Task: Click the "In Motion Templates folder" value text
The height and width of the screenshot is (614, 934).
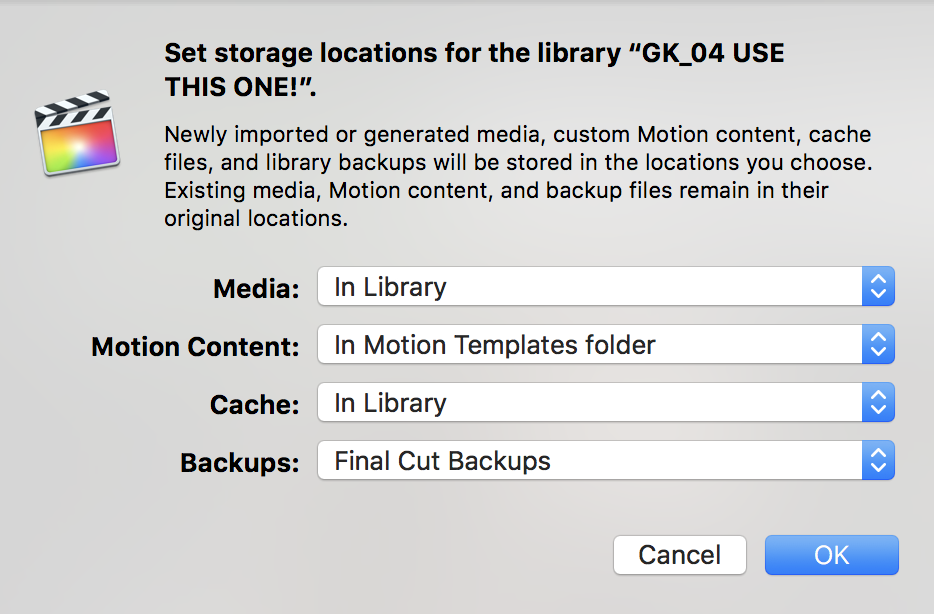Action: [495, 345]
